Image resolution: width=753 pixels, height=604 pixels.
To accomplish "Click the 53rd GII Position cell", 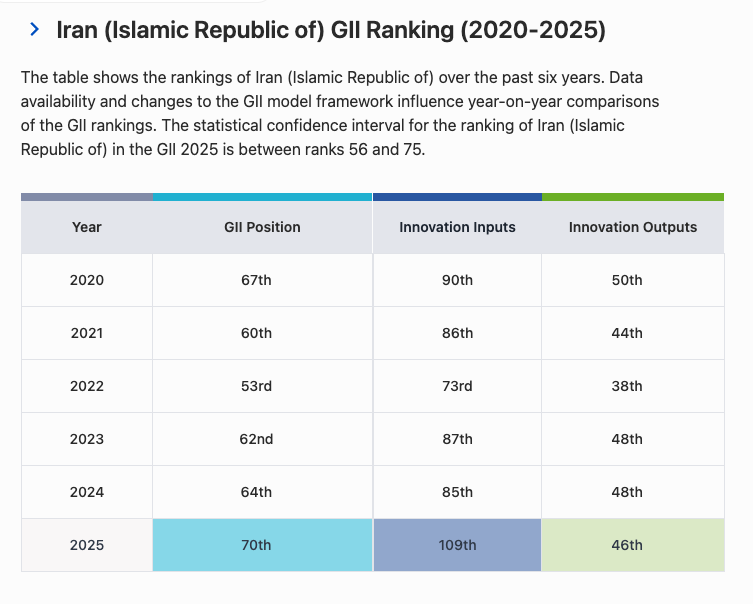I will coord(262,386).
